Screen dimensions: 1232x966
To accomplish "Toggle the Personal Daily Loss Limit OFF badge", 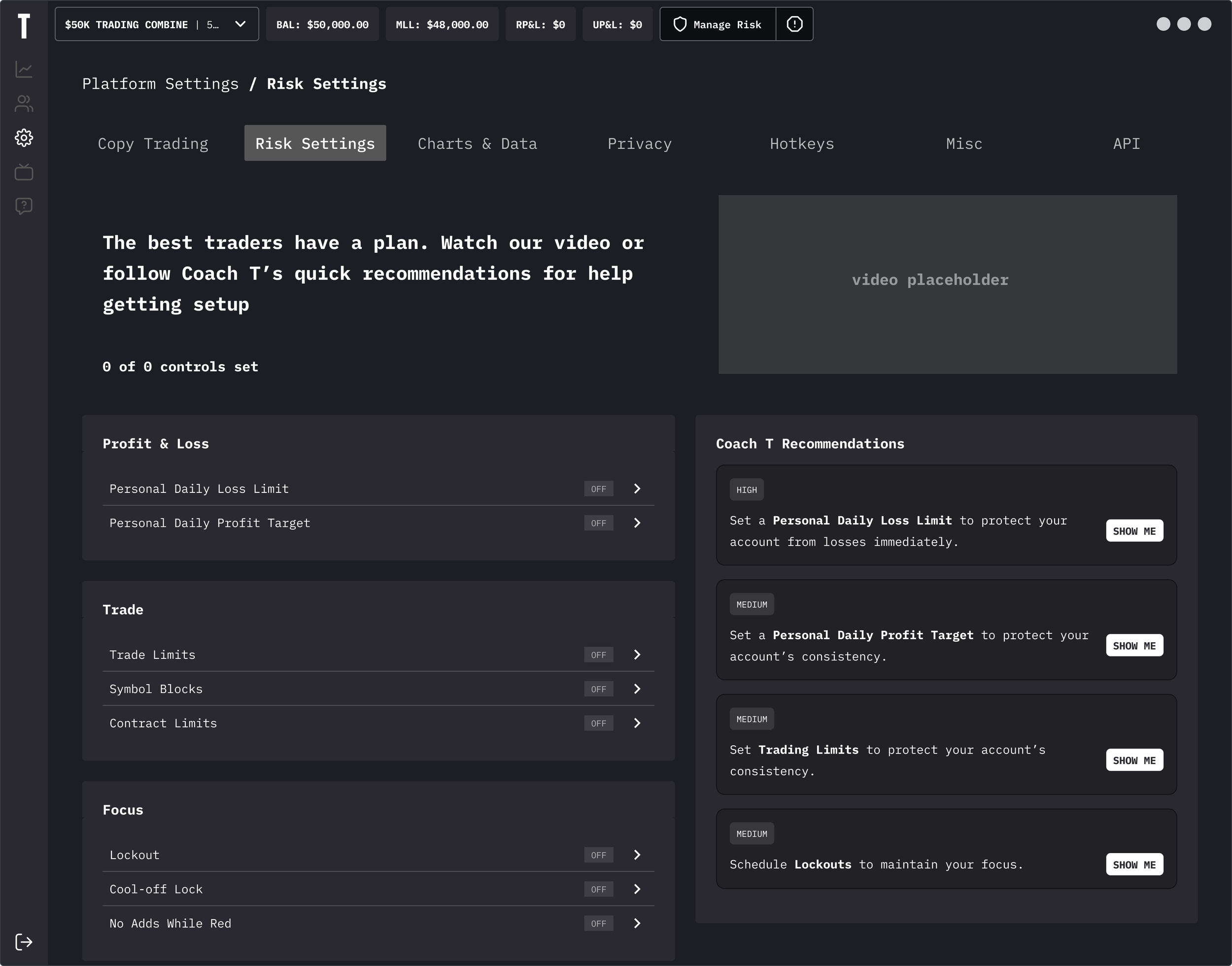I will [598, 488].
